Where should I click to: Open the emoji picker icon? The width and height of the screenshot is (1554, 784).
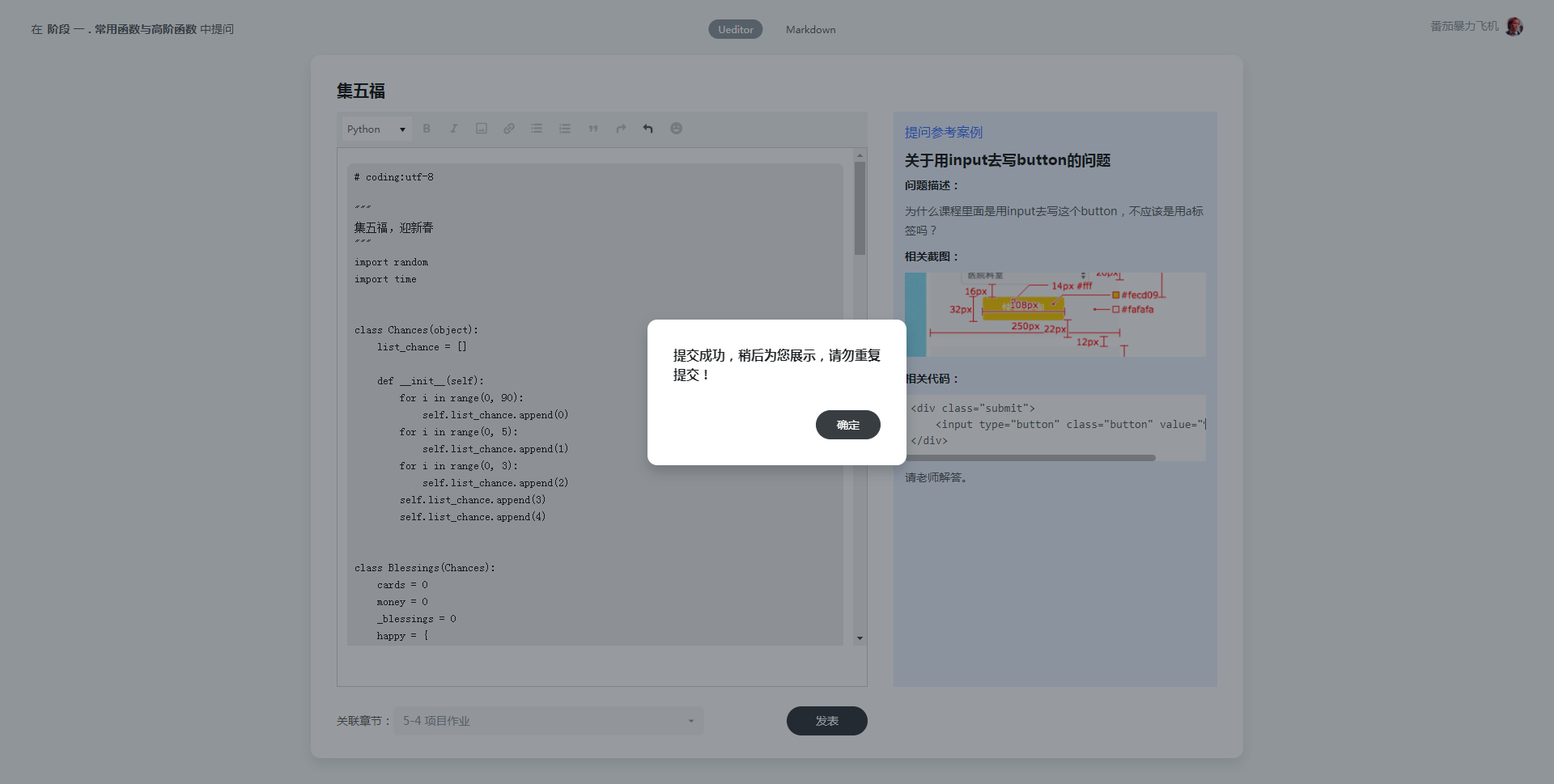[677, 129]
